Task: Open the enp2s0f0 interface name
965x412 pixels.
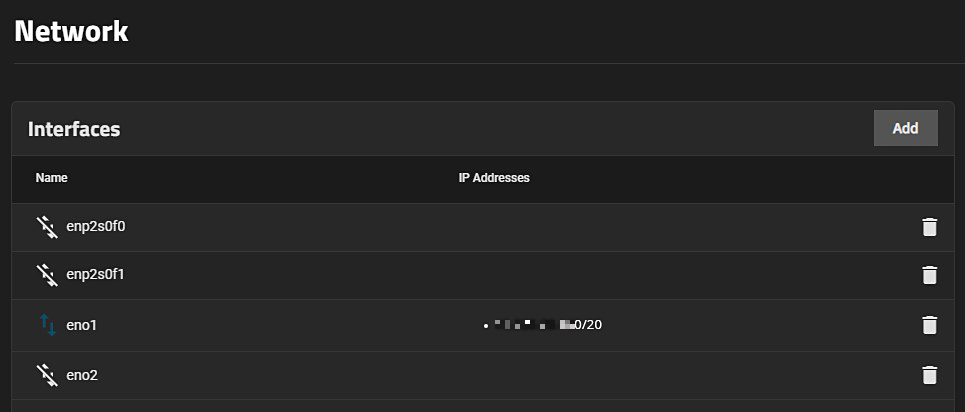Action: pos(95,226)
